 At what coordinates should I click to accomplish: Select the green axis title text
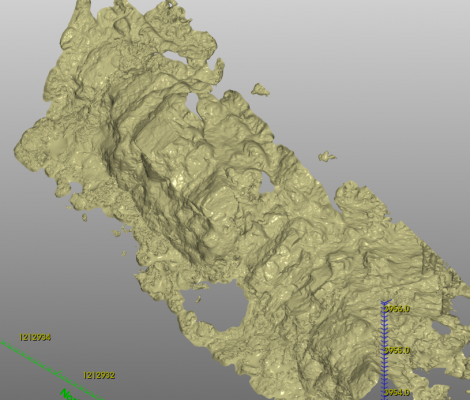coord(68,395)
